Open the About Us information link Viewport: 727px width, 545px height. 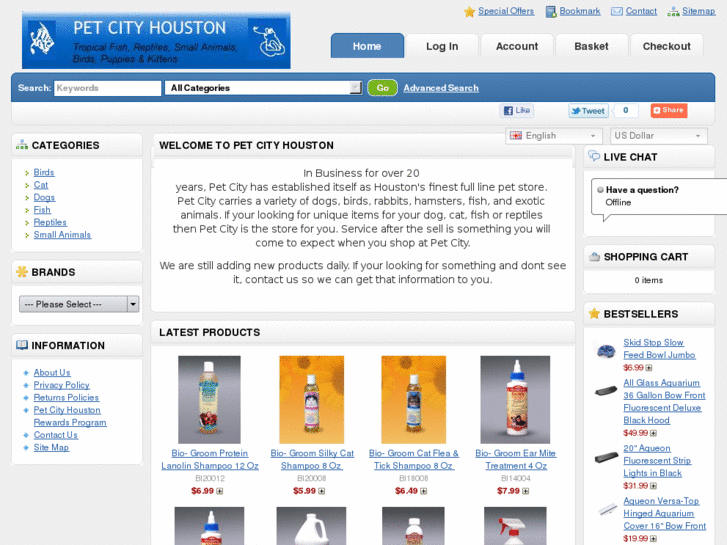[52, 373]
